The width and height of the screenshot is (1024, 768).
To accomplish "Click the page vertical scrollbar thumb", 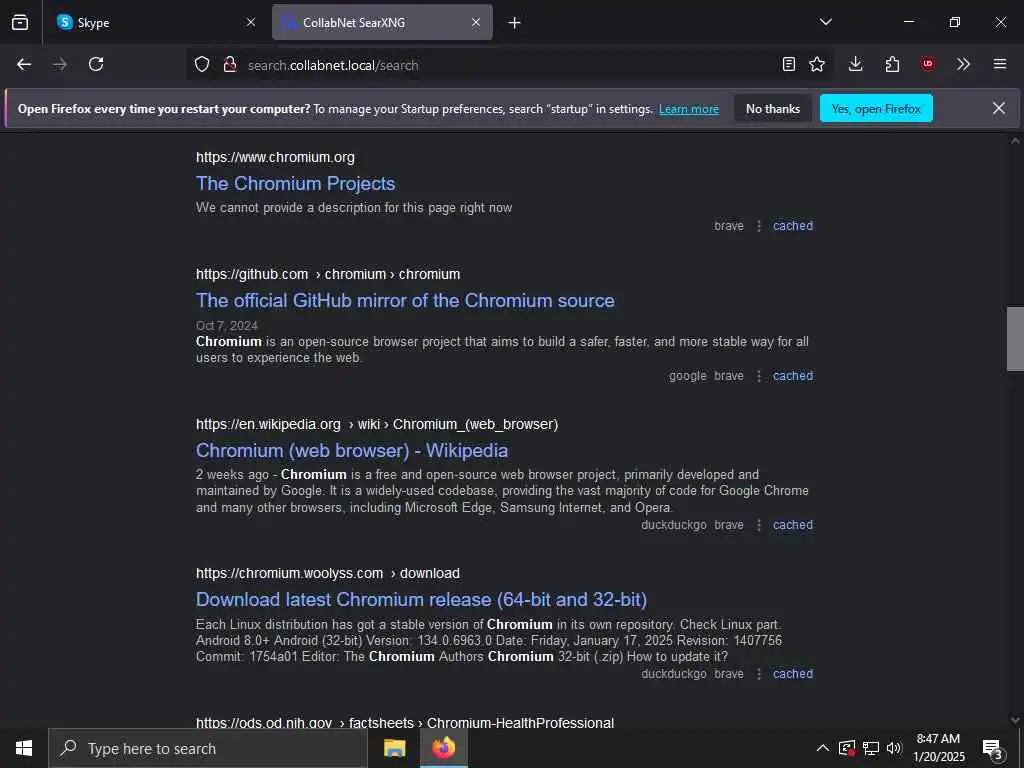I will pyautogui.click(x=1015, y=338).
